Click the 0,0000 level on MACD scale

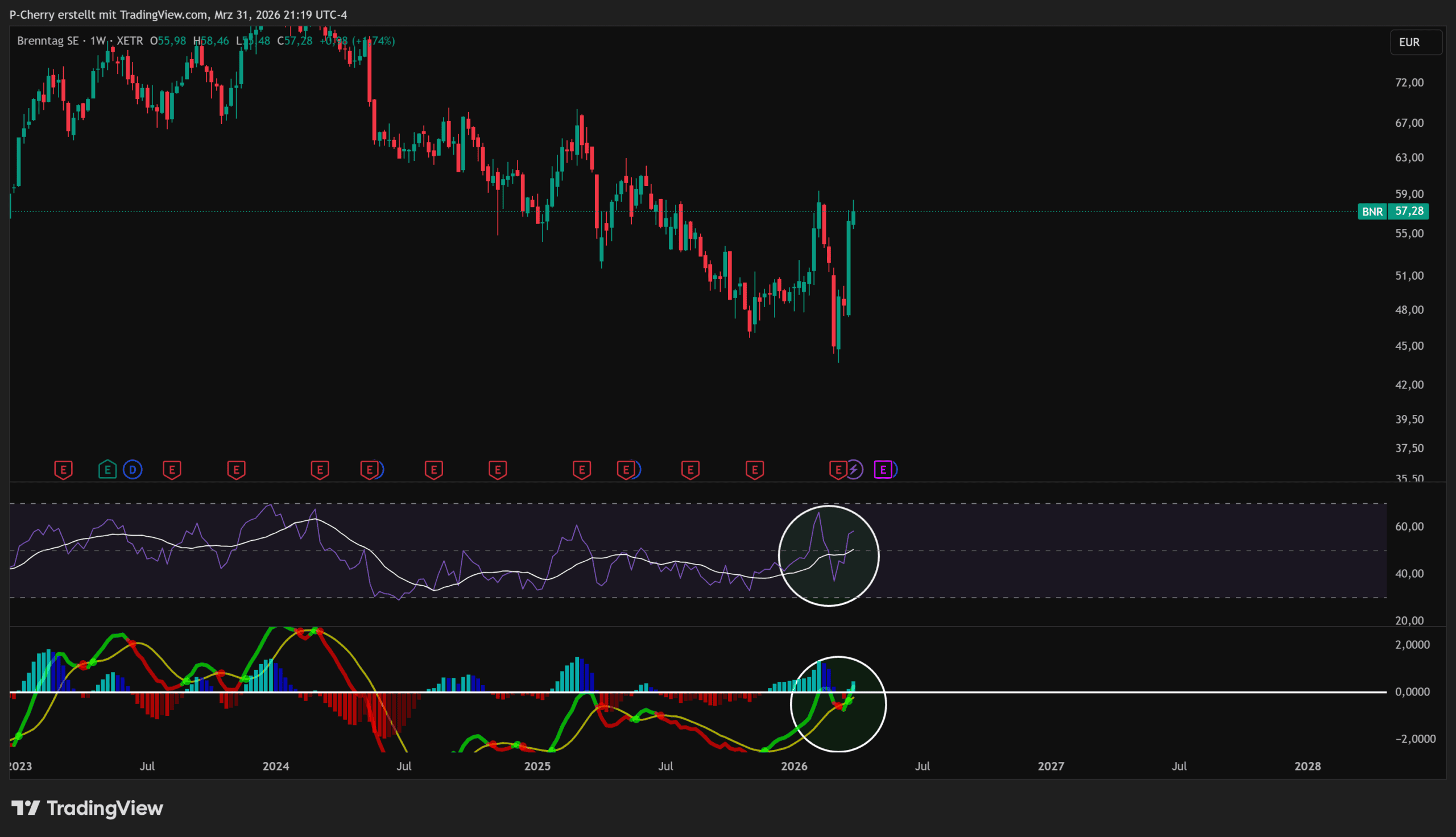(x=1412, y=691)
